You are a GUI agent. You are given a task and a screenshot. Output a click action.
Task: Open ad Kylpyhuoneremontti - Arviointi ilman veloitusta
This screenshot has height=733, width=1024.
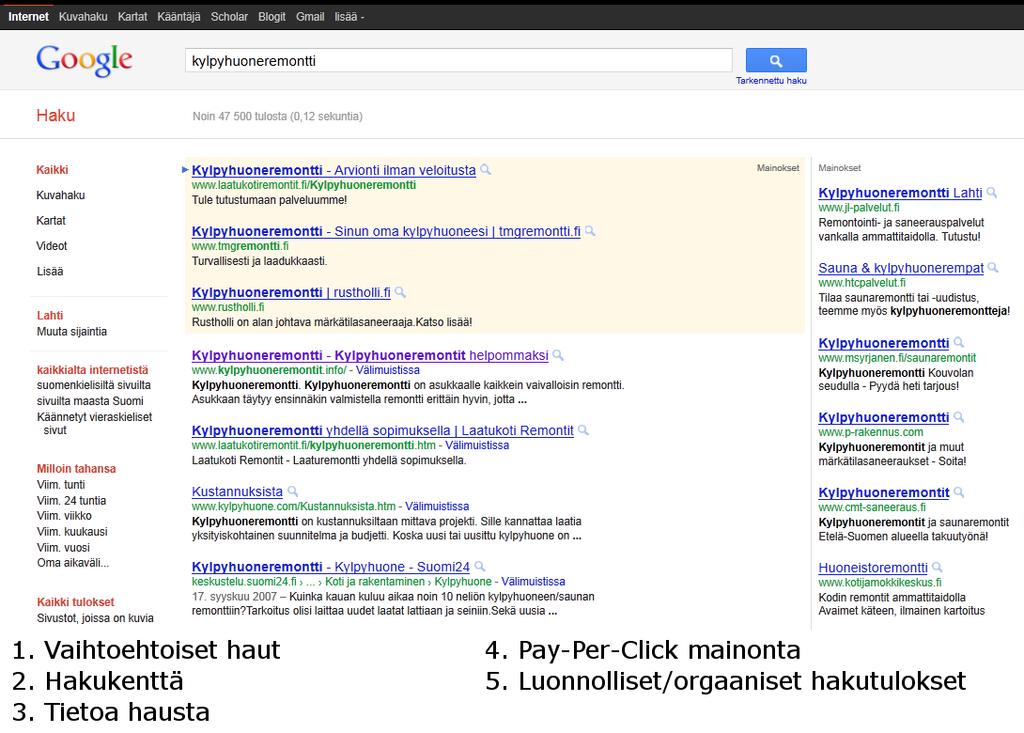click(334, 171)
